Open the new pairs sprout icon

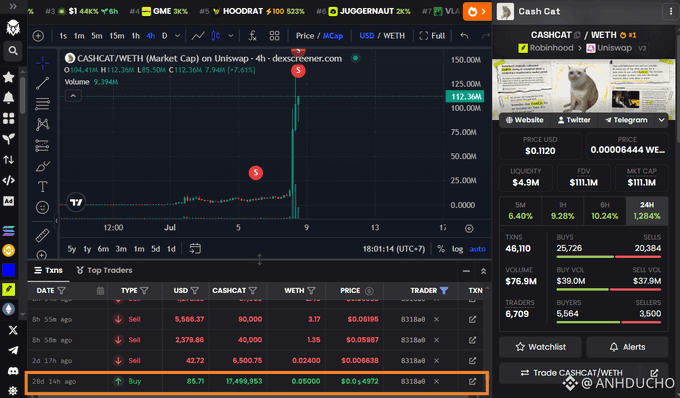pos(9,139)
